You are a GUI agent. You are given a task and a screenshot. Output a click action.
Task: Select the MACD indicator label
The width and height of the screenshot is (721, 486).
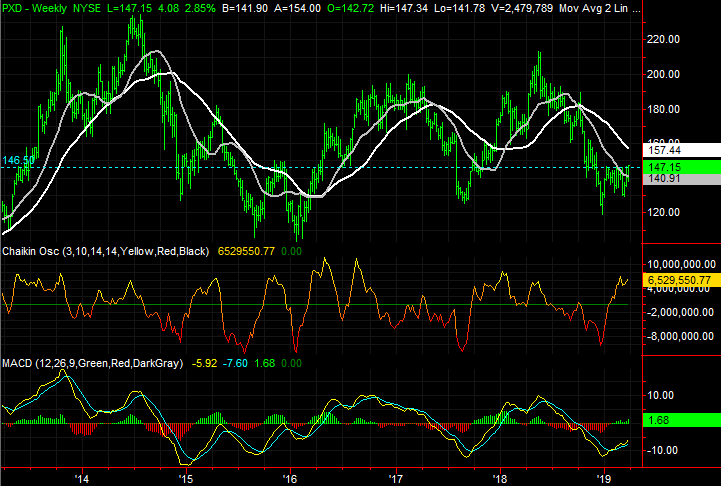[x=21, y=364]
